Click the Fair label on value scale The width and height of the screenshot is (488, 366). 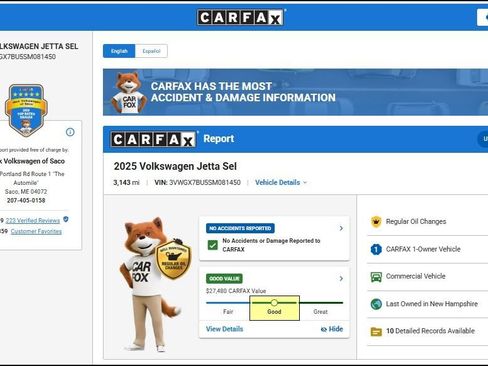pos(228,312)
